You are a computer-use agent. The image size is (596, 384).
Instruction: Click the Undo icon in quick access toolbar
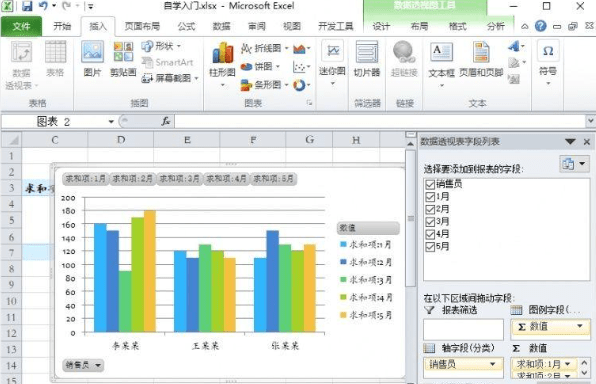pos(43,6)
